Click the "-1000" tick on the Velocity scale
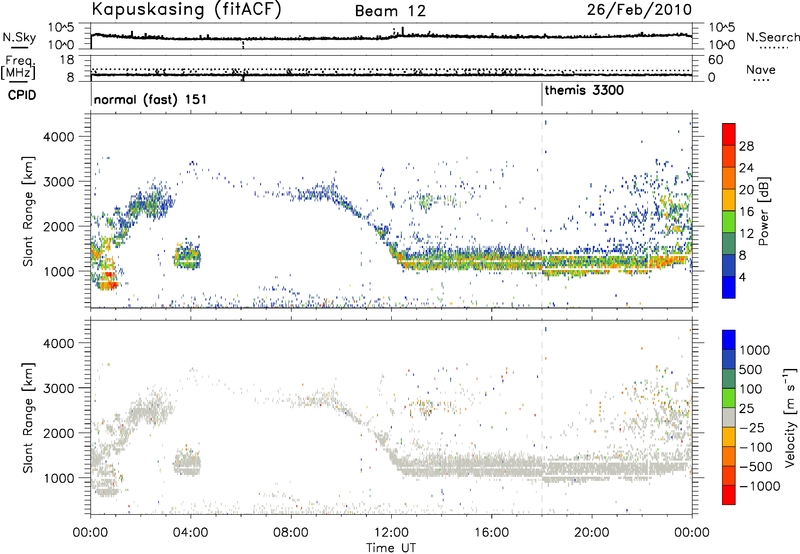The height and width of the screenshot is (554, 800). (759, 486)
